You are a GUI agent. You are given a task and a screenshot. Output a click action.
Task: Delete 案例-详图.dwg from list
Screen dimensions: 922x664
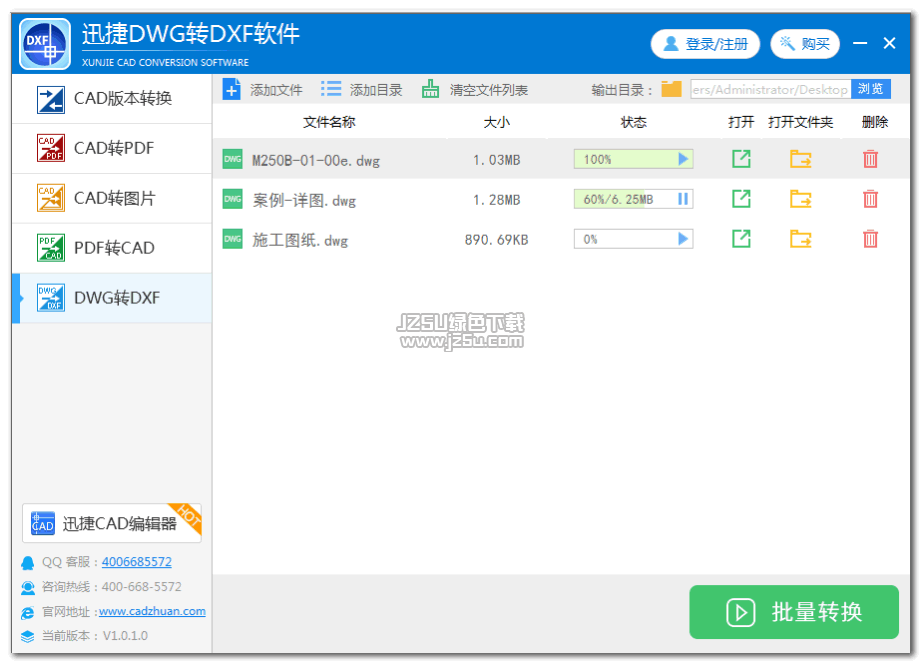click(871, 199)
